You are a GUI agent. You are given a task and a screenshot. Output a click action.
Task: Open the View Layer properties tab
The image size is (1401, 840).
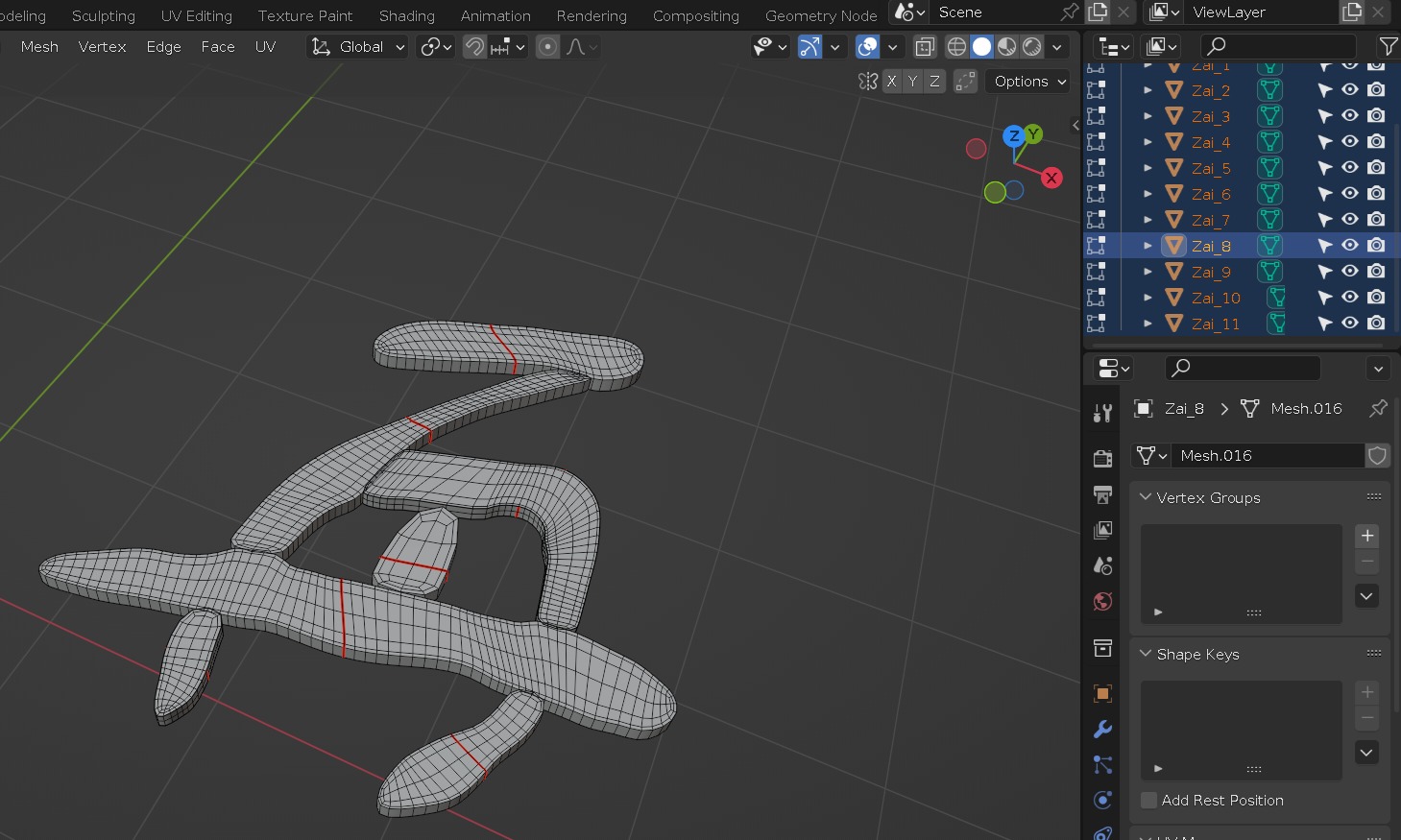(1102, 530)
